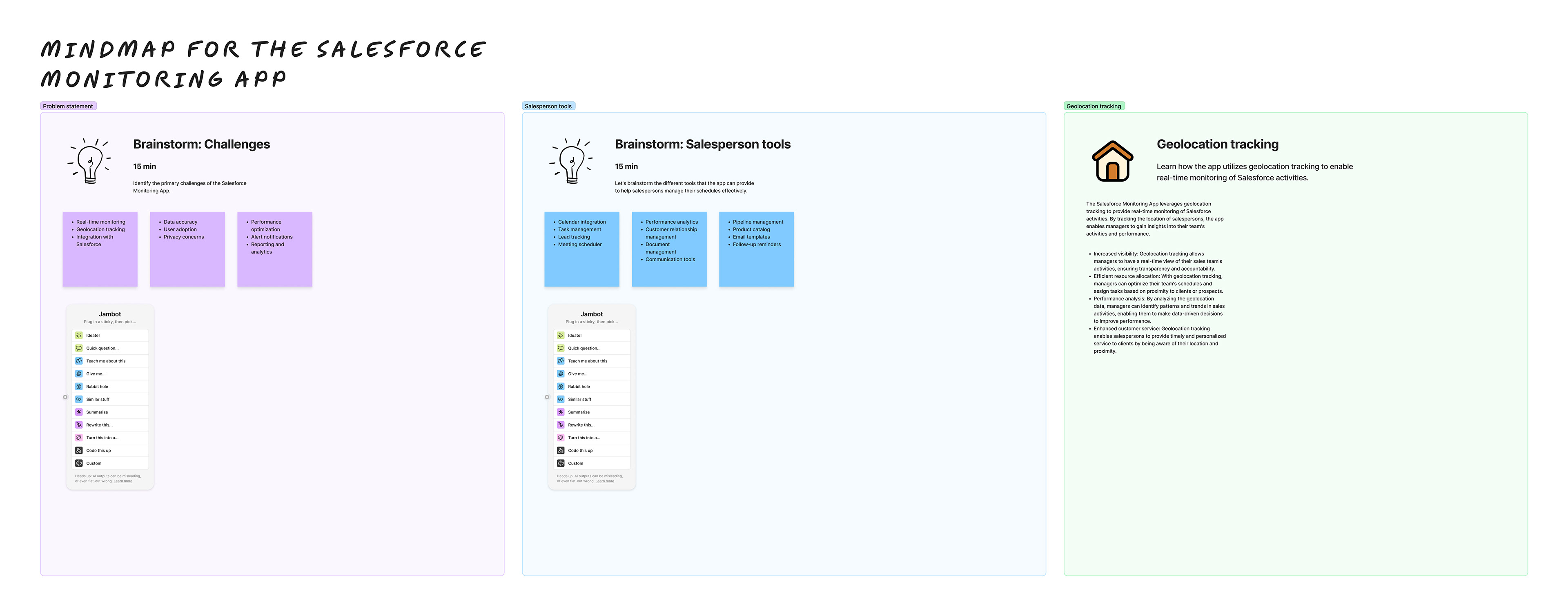Open Learn more link in Salesperson tools Jambot
The width and height of the screenshot is (1568, 616).
[x=604, y=481]
